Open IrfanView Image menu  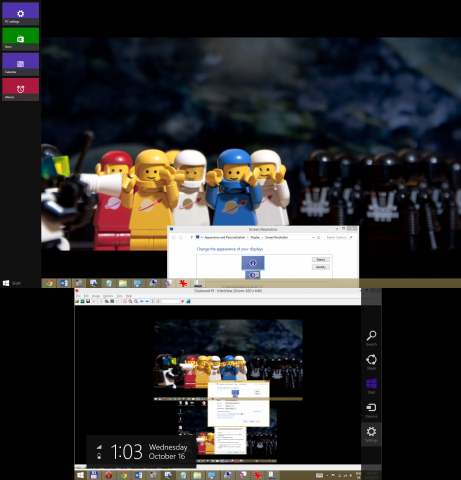96,296
